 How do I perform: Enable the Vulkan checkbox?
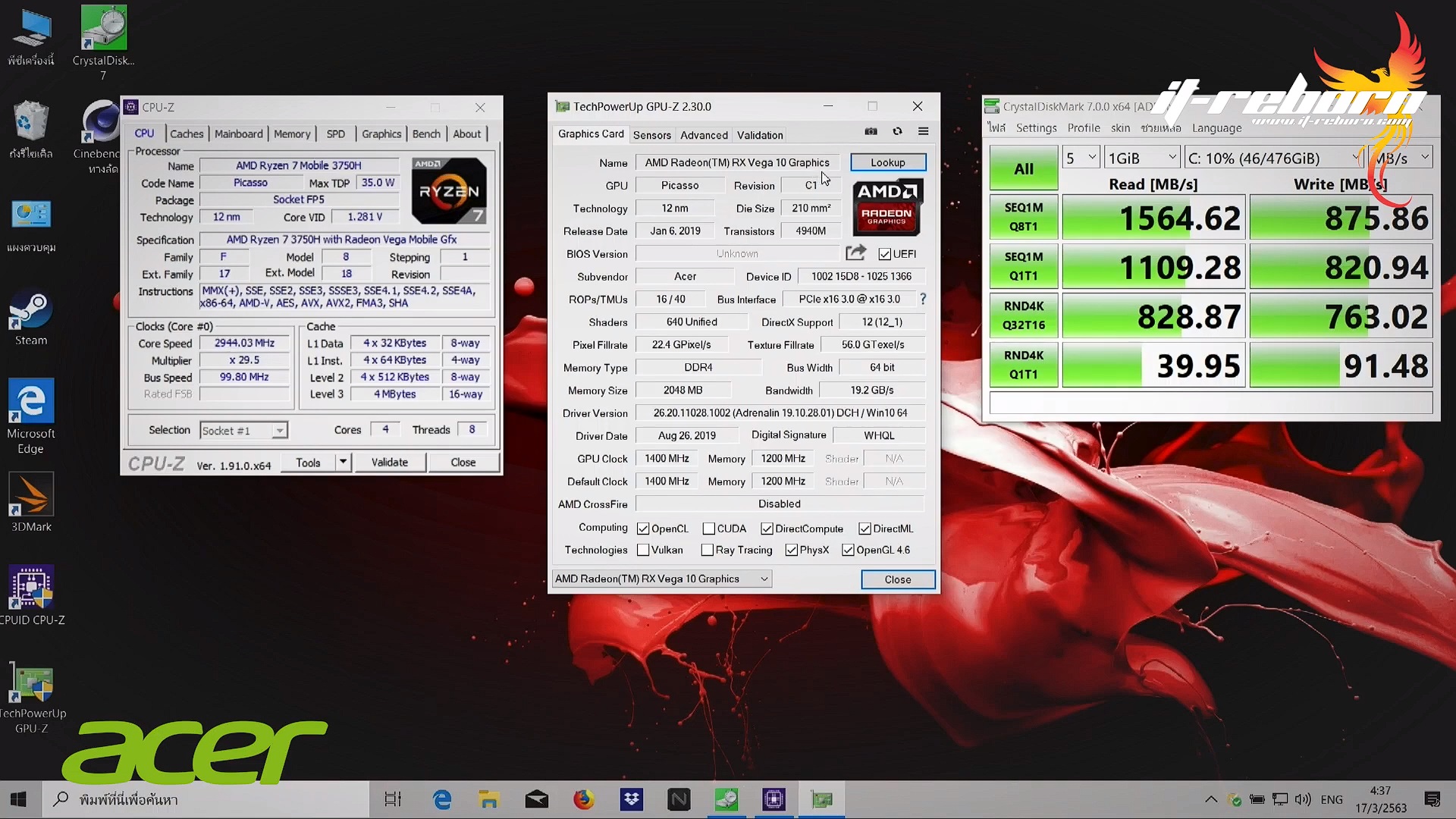tap(643, 550)
